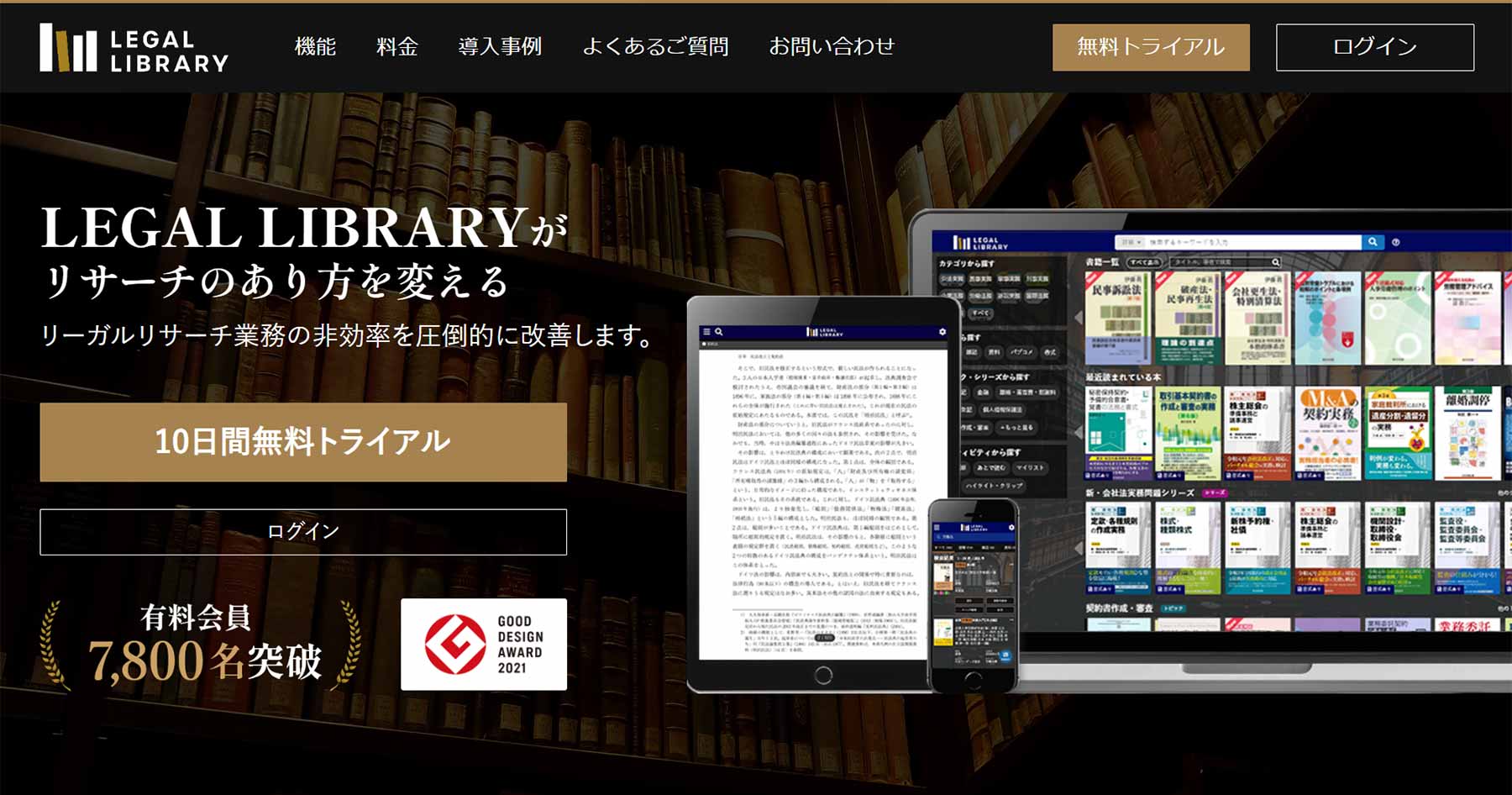Image resolution: width=1512 pixels, height=795 pixels.
Task: Click the blue search icon in the laptop mockup
Action: pyautogui.click(x=1373, y=242)
